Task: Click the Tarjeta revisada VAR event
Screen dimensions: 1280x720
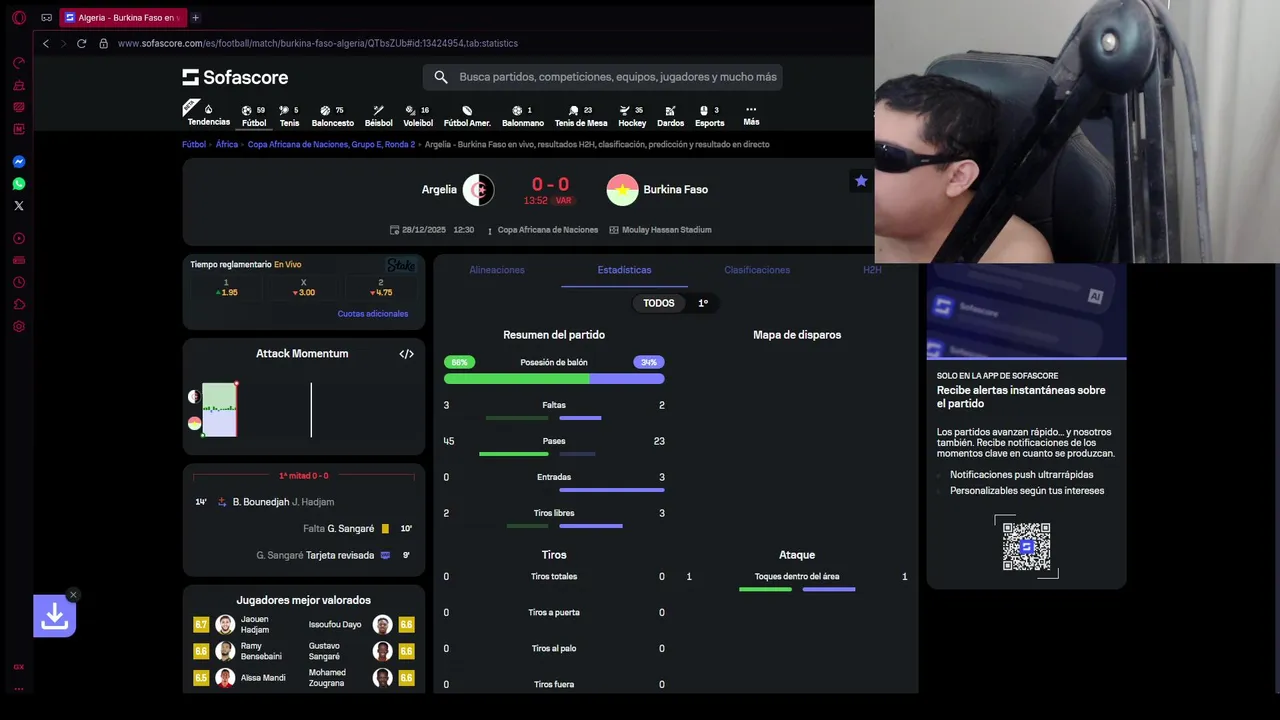Action: pos(304,556)
